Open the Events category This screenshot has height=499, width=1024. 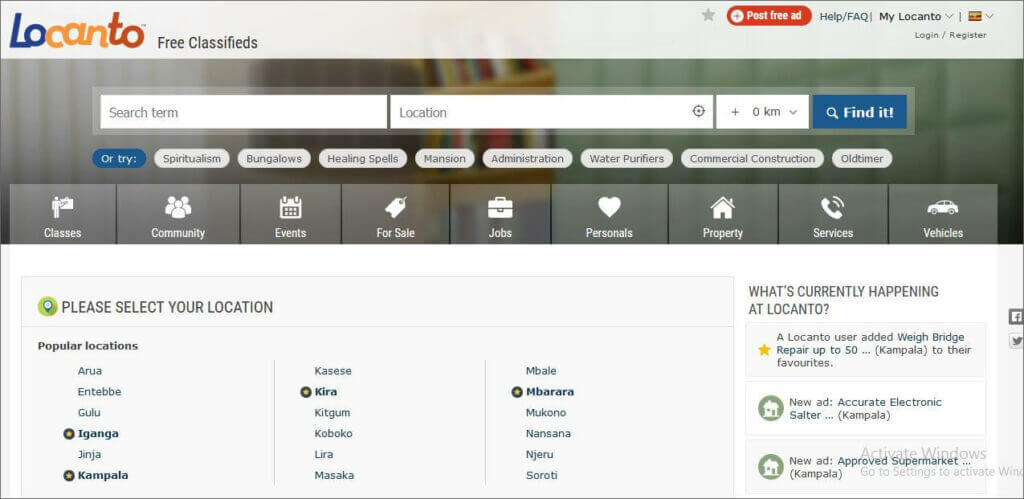tap(291, 214)
